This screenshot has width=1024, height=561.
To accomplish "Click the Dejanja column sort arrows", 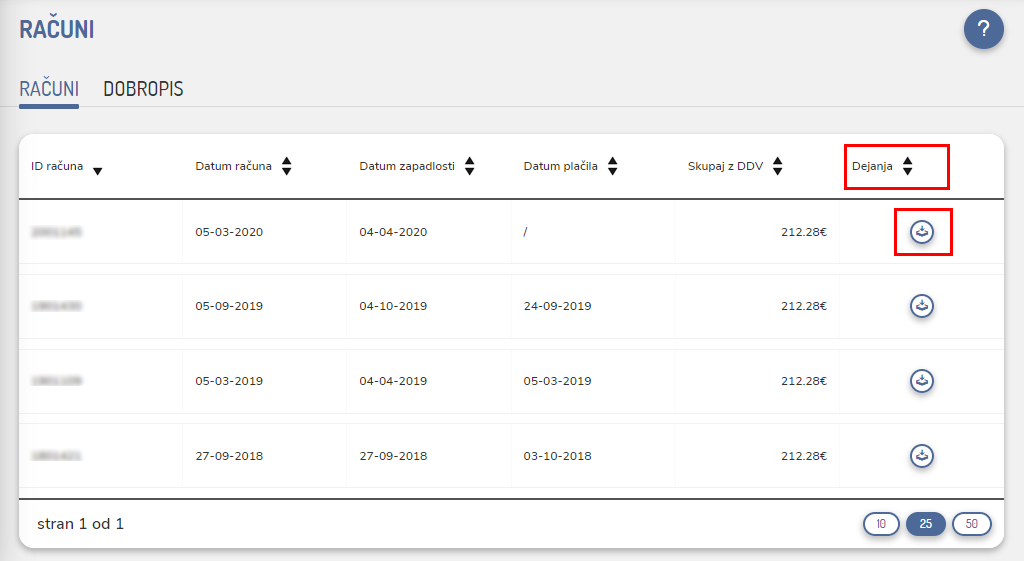I will tap(907, 166).
